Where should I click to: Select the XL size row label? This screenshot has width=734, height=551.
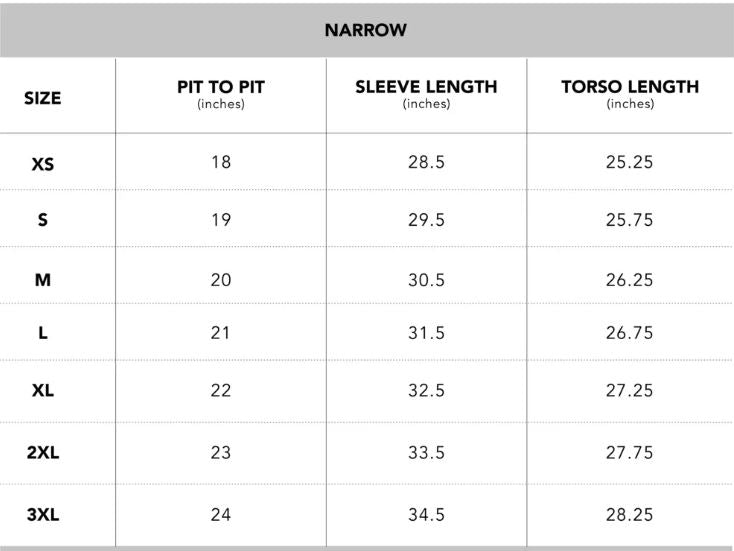click(x=42, y=390)
